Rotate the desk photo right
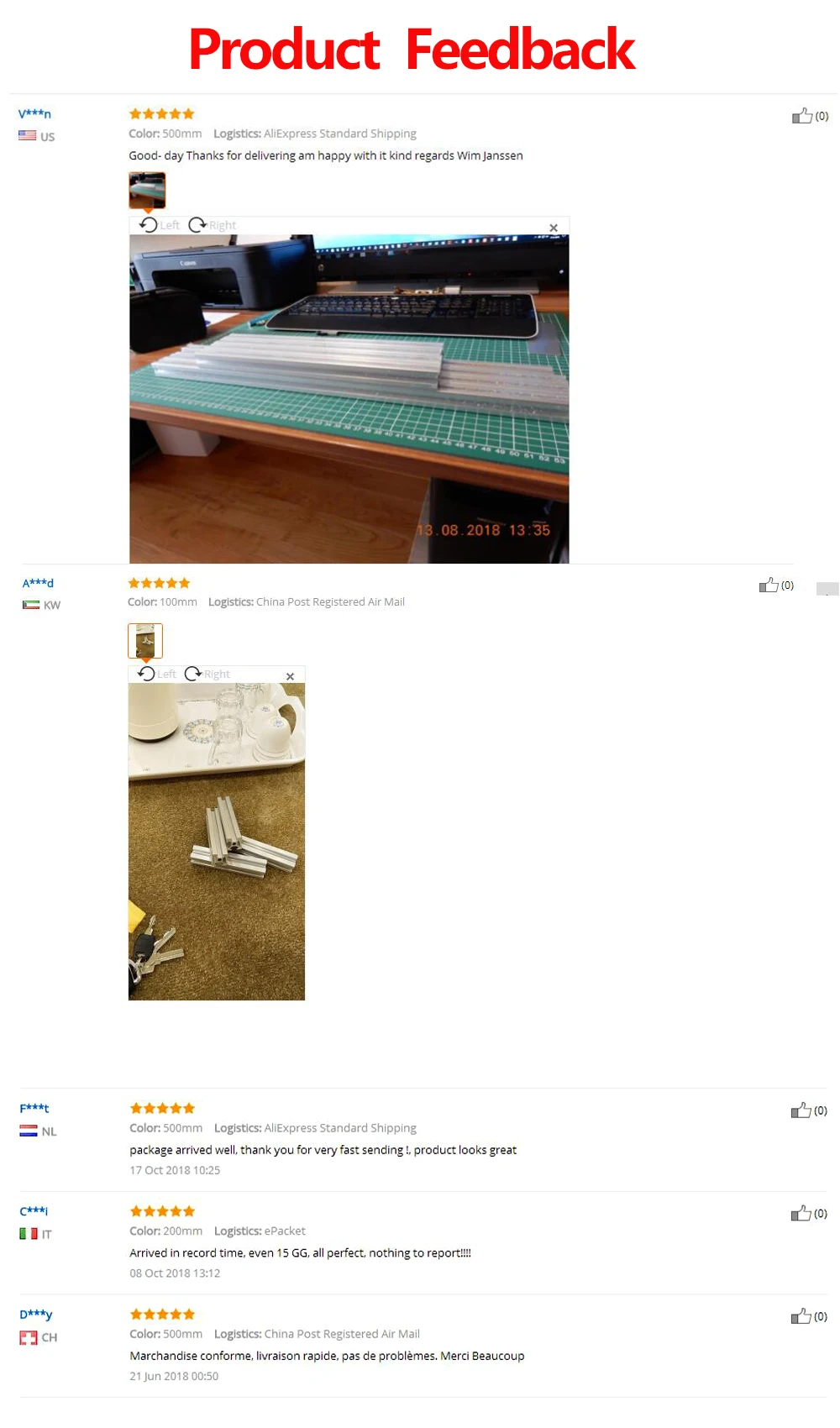Viewport: 840px width, 1428px height. click(x=213, y=225)
